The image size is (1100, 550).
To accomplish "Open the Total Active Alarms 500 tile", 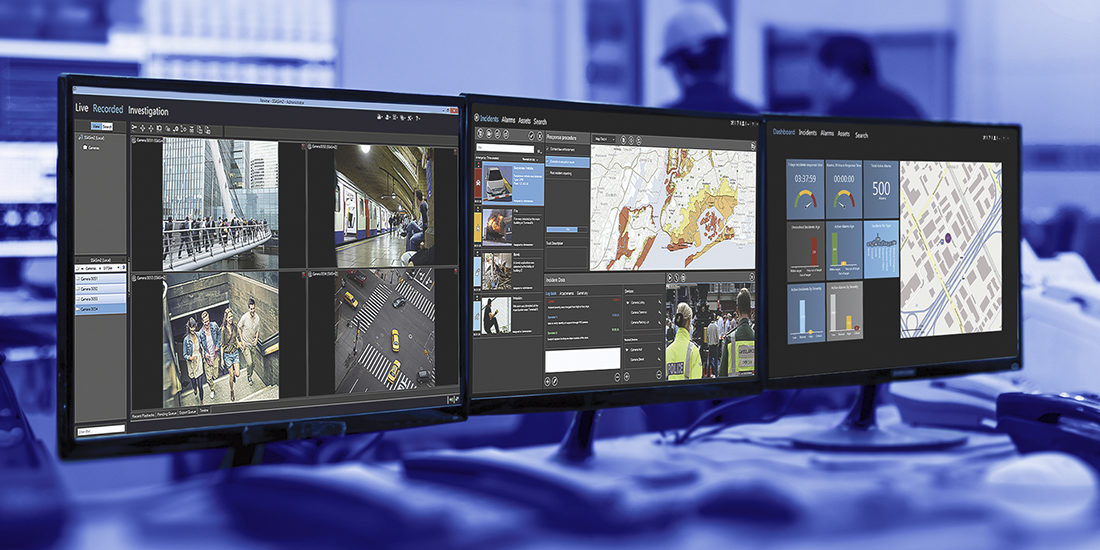I will click(x=880, y=189).
